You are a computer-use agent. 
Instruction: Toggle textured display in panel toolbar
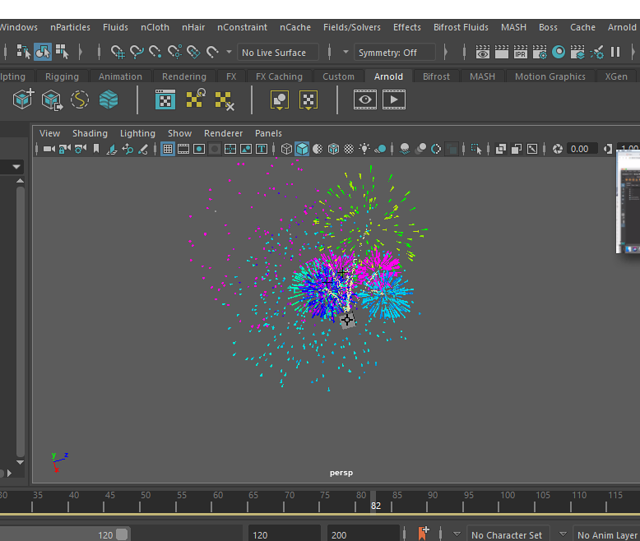[349, 149]
